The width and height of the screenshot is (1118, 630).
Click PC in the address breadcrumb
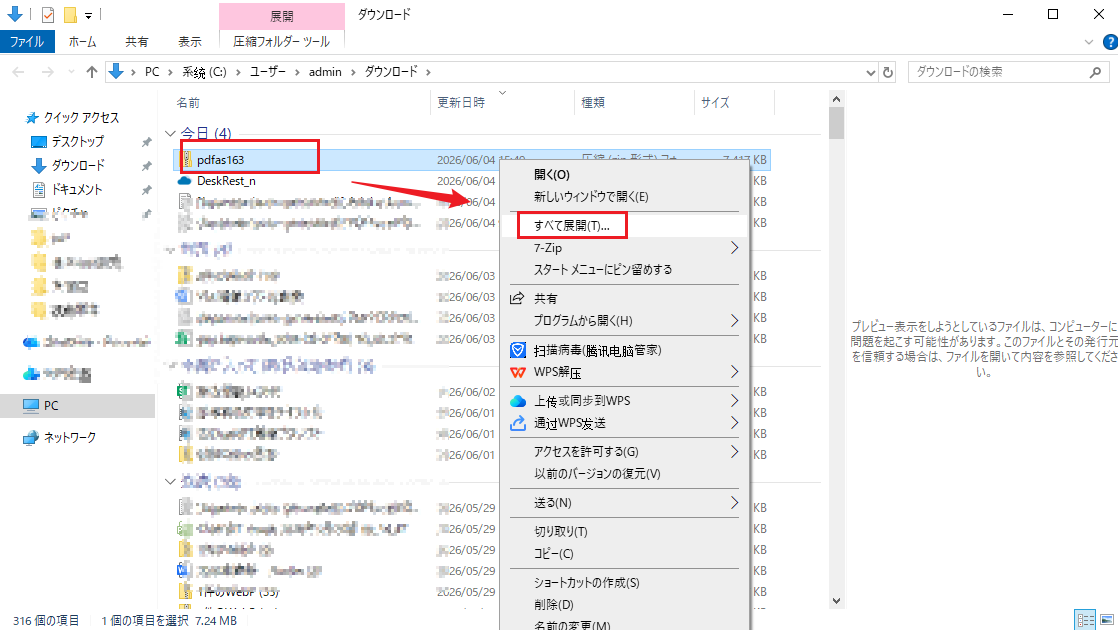click(152, 72)
